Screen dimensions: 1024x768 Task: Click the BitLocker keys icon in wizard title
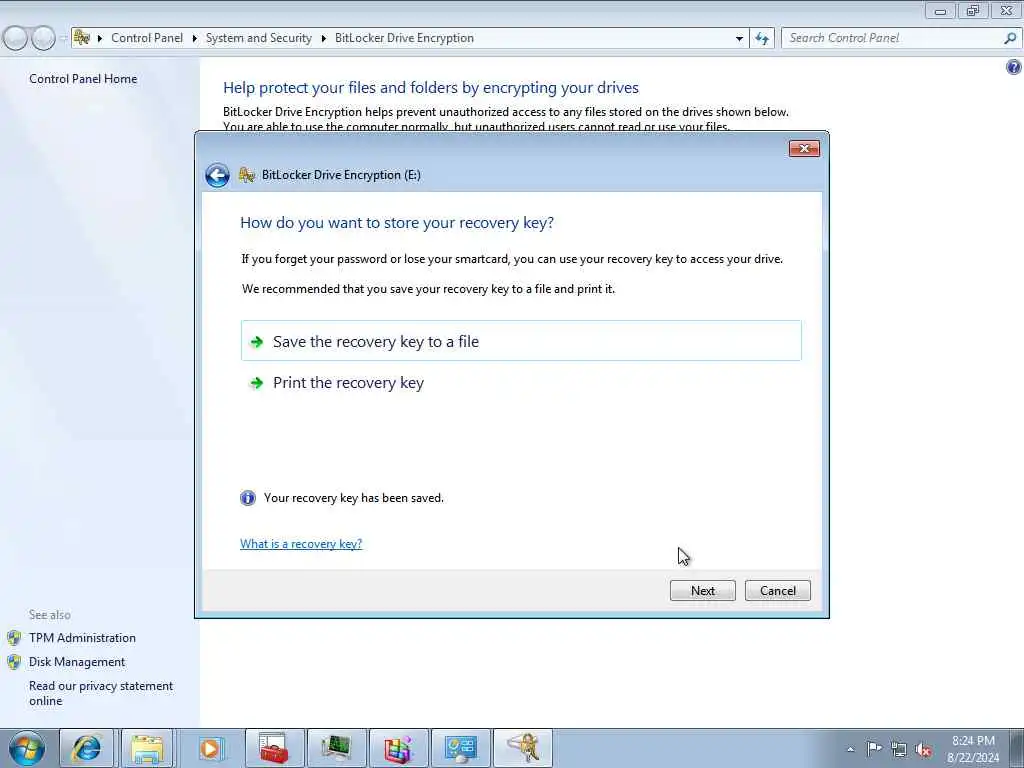[246, 175]
